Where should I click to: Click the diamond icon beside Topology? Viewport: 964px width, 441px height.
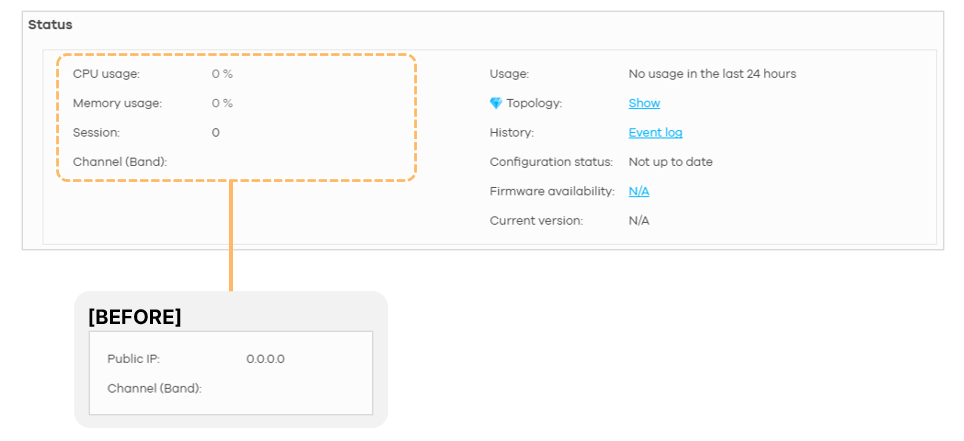[x=496, y=103]
